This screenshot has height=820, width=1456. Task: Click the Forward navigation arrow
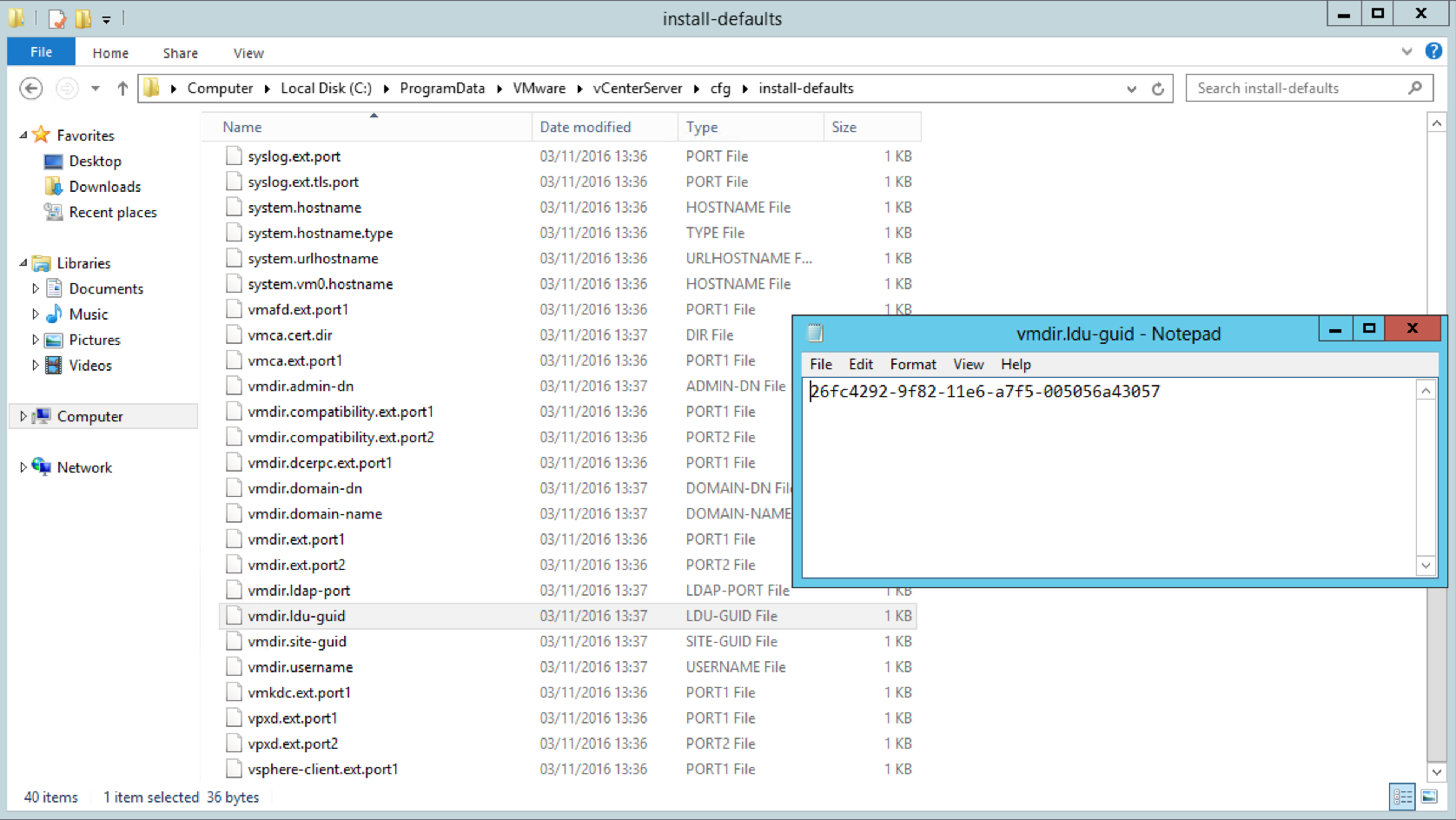66,88
